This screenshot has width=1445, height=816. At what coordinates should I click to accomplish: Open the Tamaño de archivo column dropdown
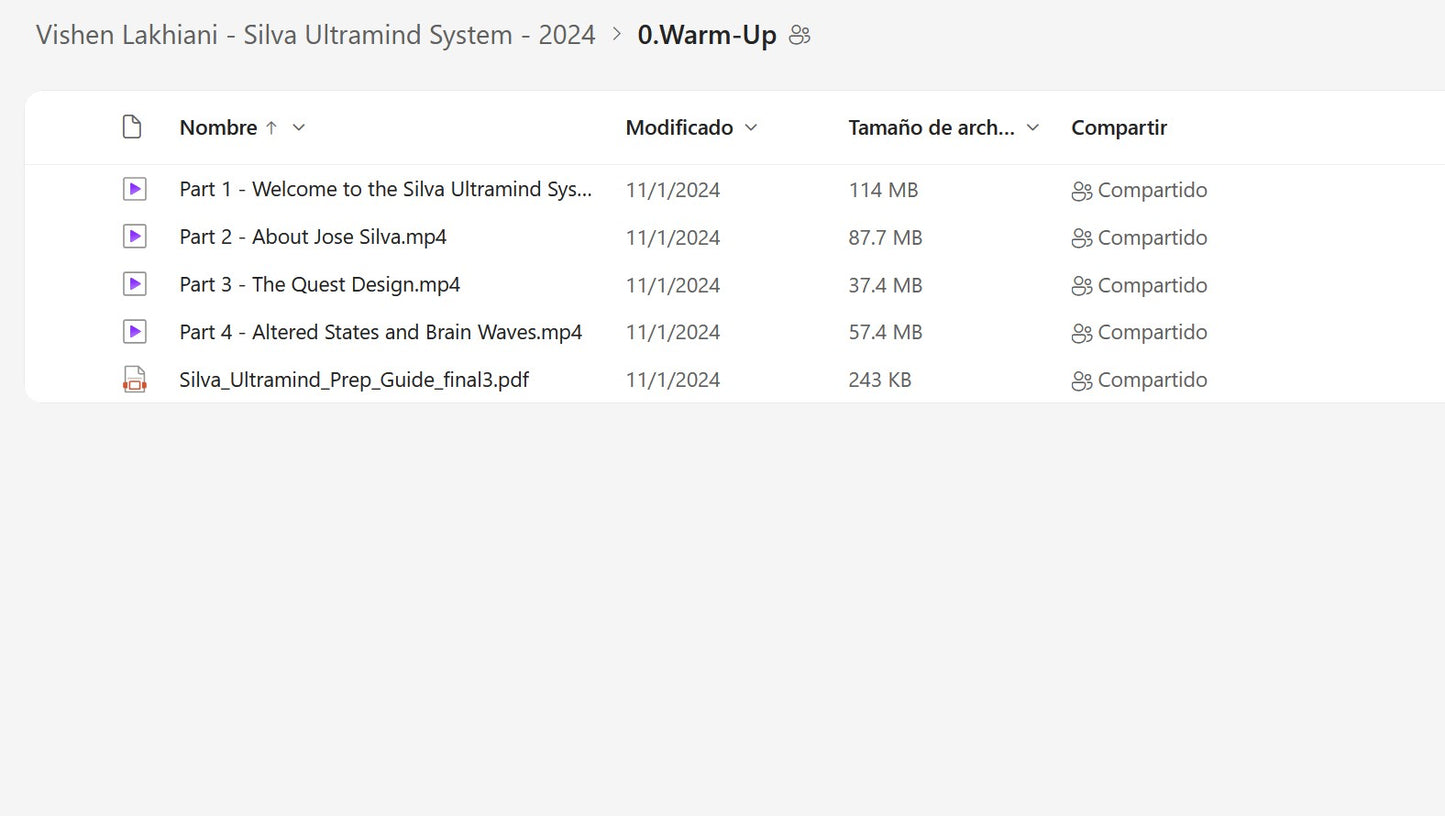point(1033,128)
